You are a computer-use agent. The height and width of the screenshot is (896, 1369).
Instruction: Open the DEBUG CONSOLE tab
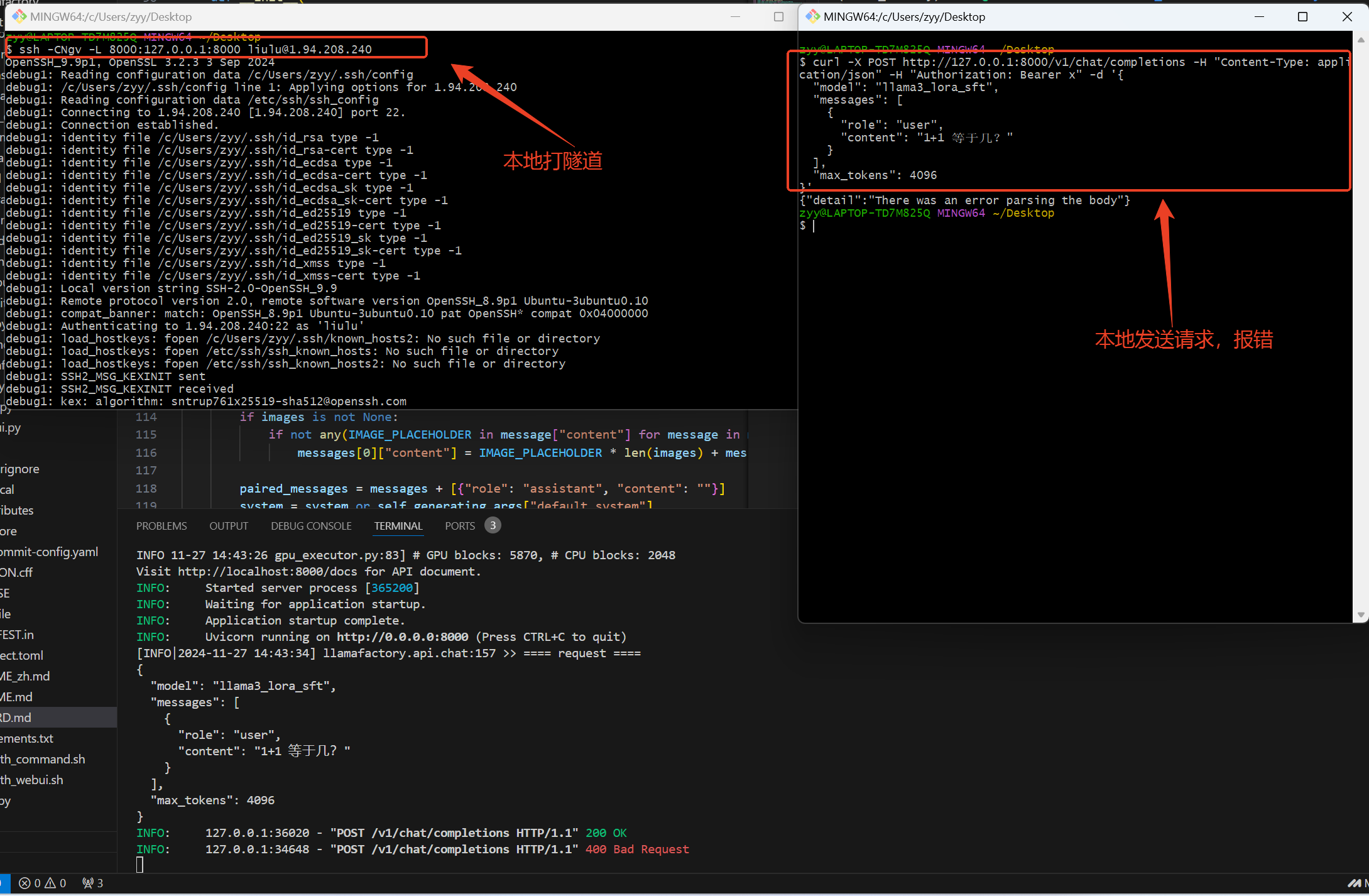click(311, 526)
